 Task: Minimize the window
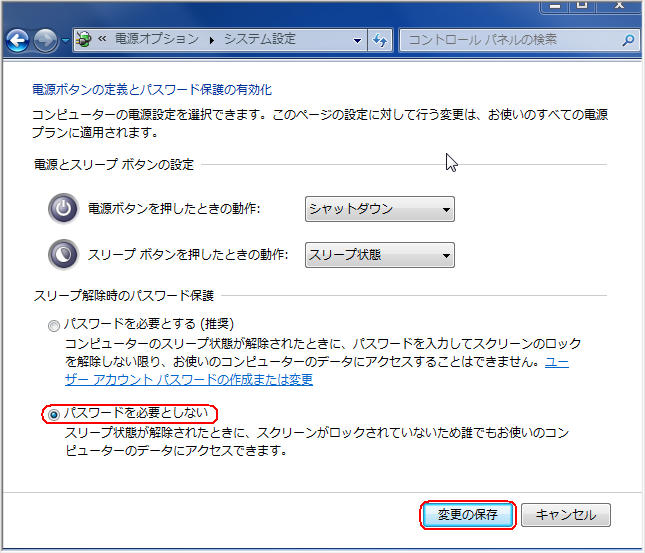pyautogui.click(x=555, y=6)
